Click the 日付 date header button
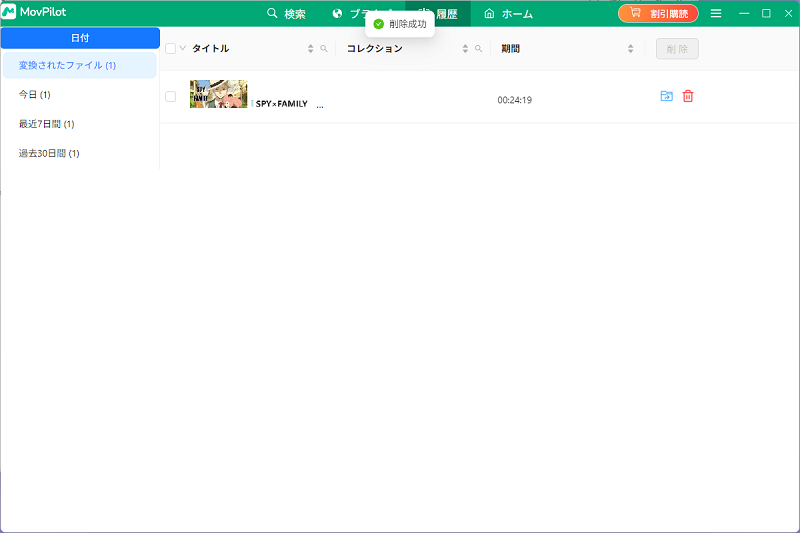800x533 pixels. 80,38
